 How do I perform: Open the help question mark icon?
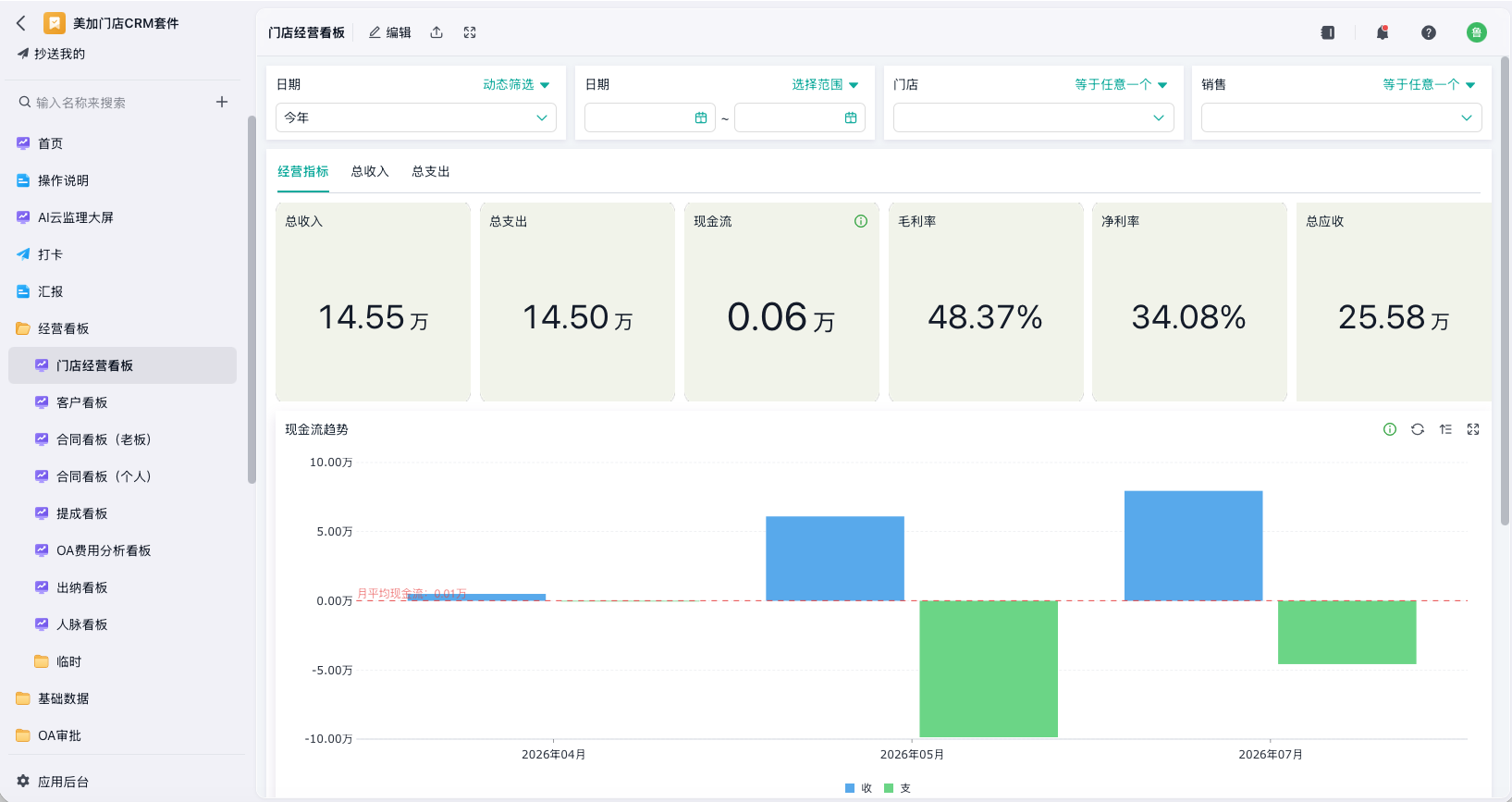[x=1429, y=32]
